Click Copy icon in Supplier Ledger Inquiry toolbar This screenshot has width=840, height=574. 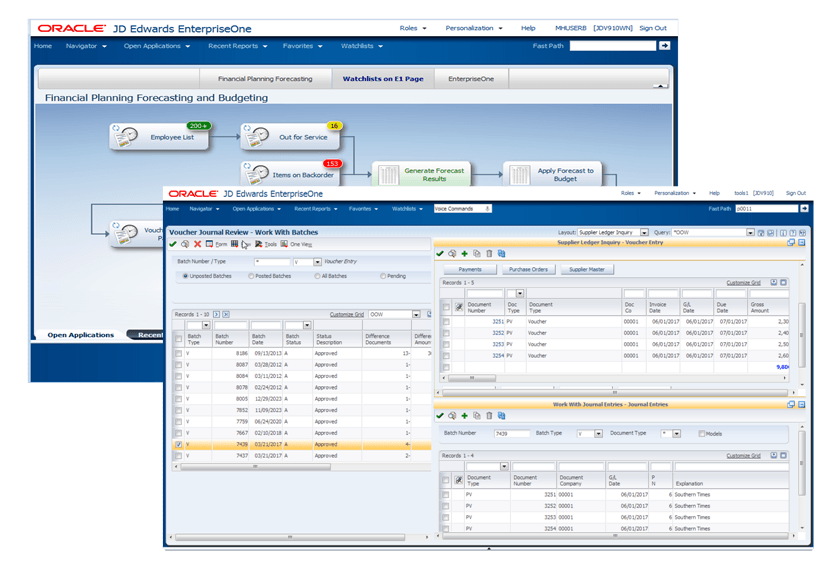477,254
